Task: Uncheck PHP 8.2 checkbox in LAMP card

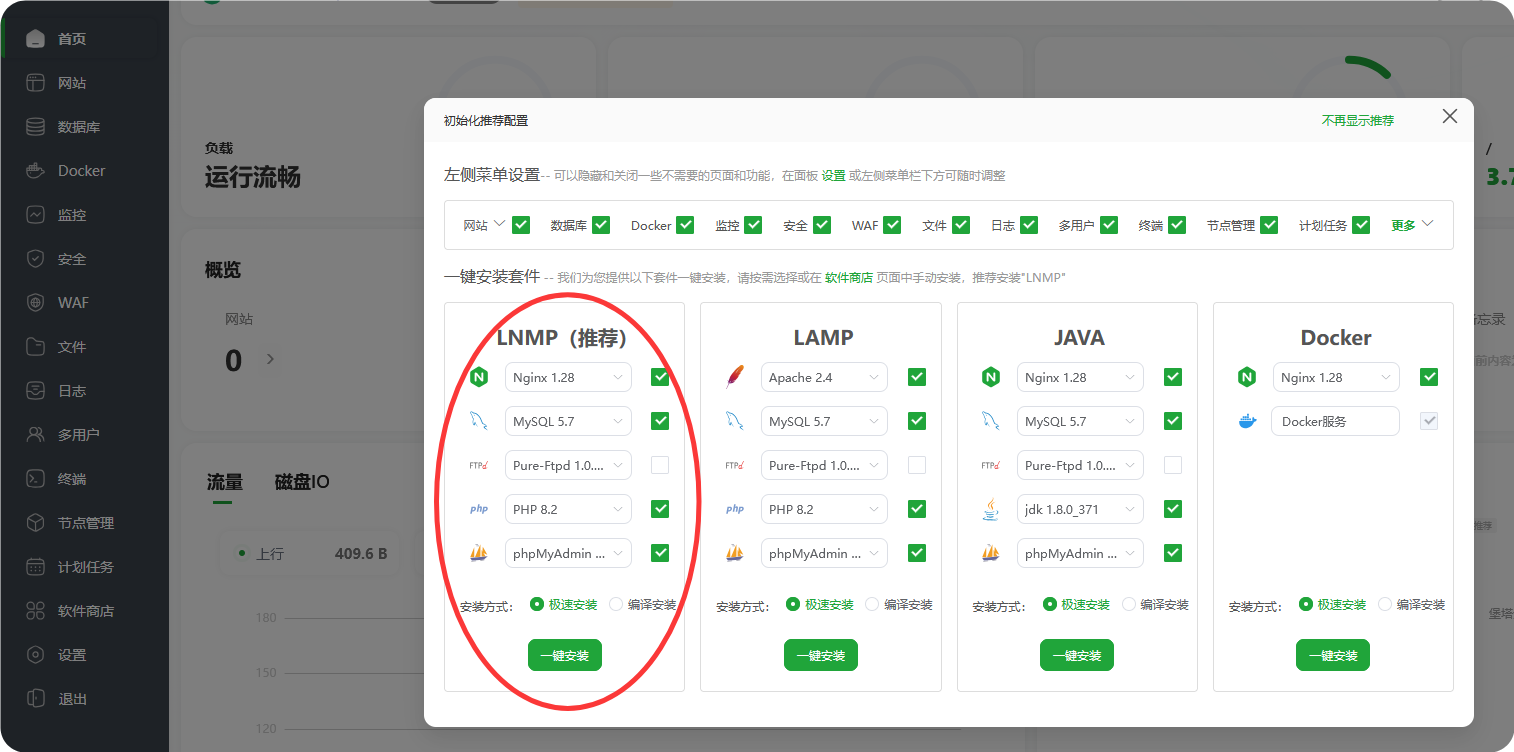Action: [x=917, y=509]
